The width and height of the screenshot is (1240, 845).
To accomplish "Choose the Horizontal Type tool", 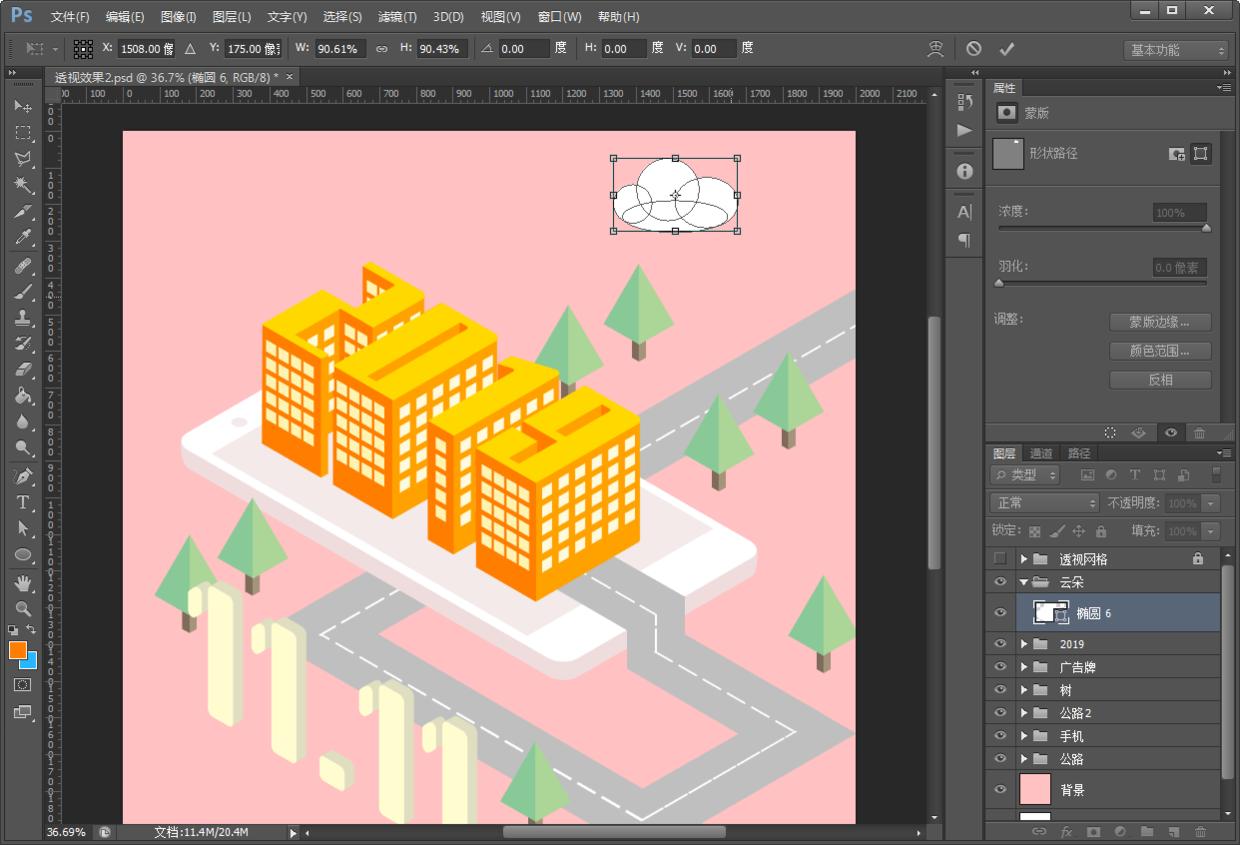I will click(22, 502).
